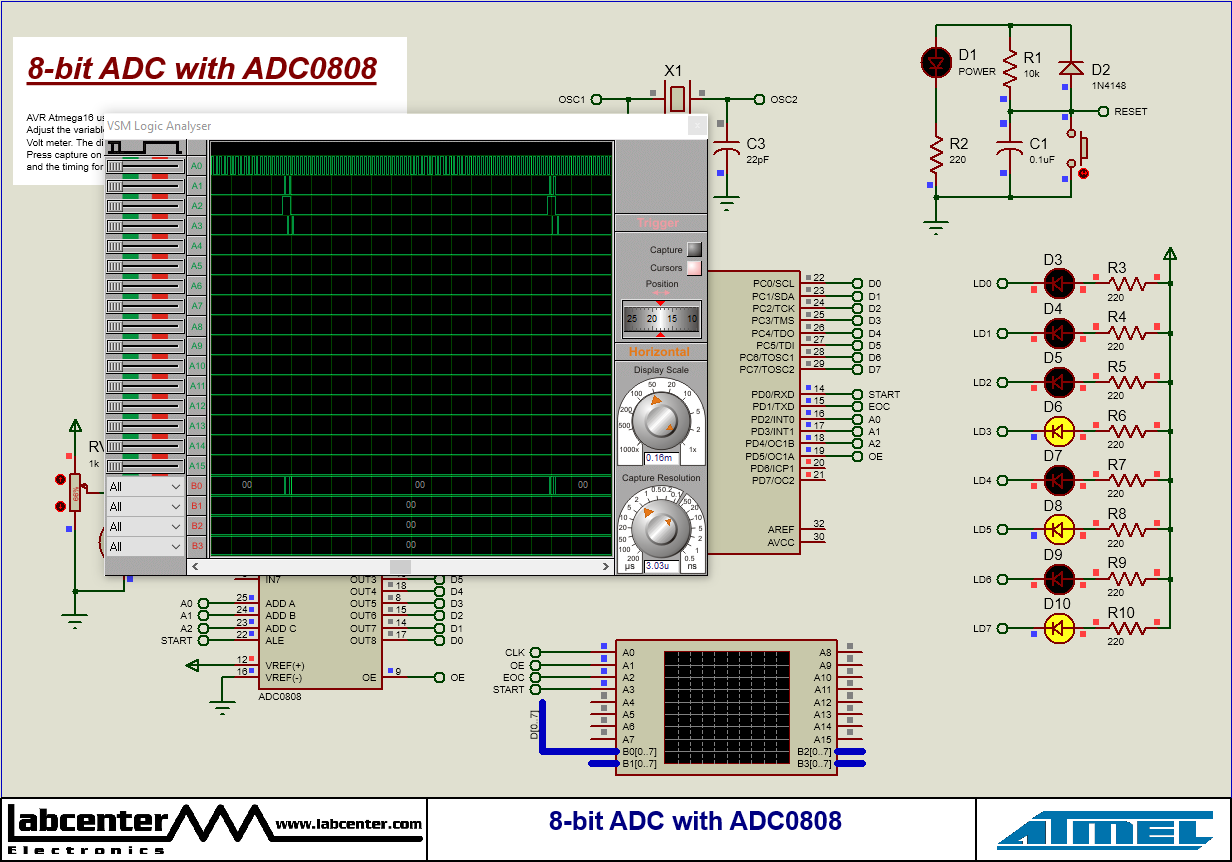
Task: Switch to the Horizontal section header
Action: pos(661,351)
